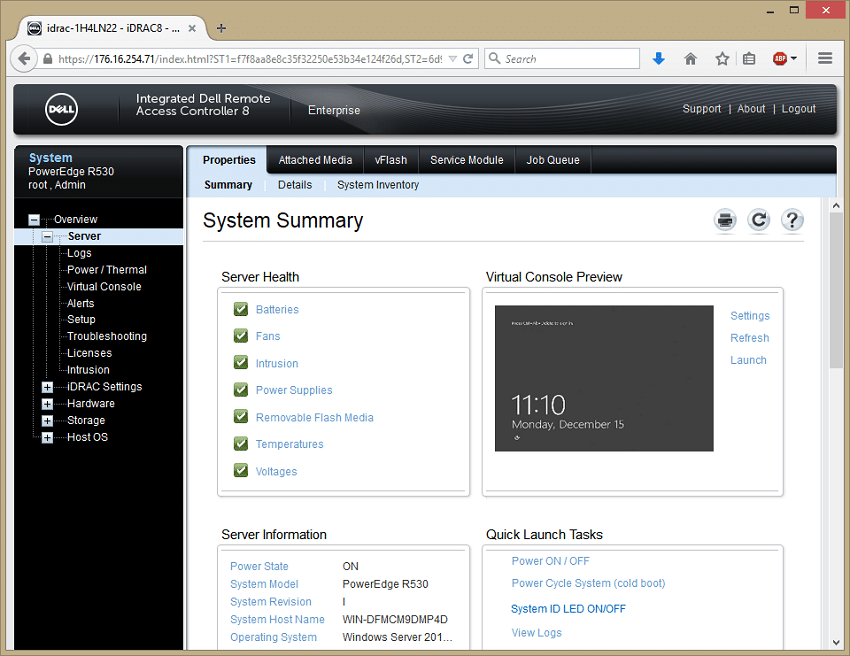The width and height of the screenshot is (850, 656).
Task: Select the Summary sub-tab
Action: click(228, 185)
